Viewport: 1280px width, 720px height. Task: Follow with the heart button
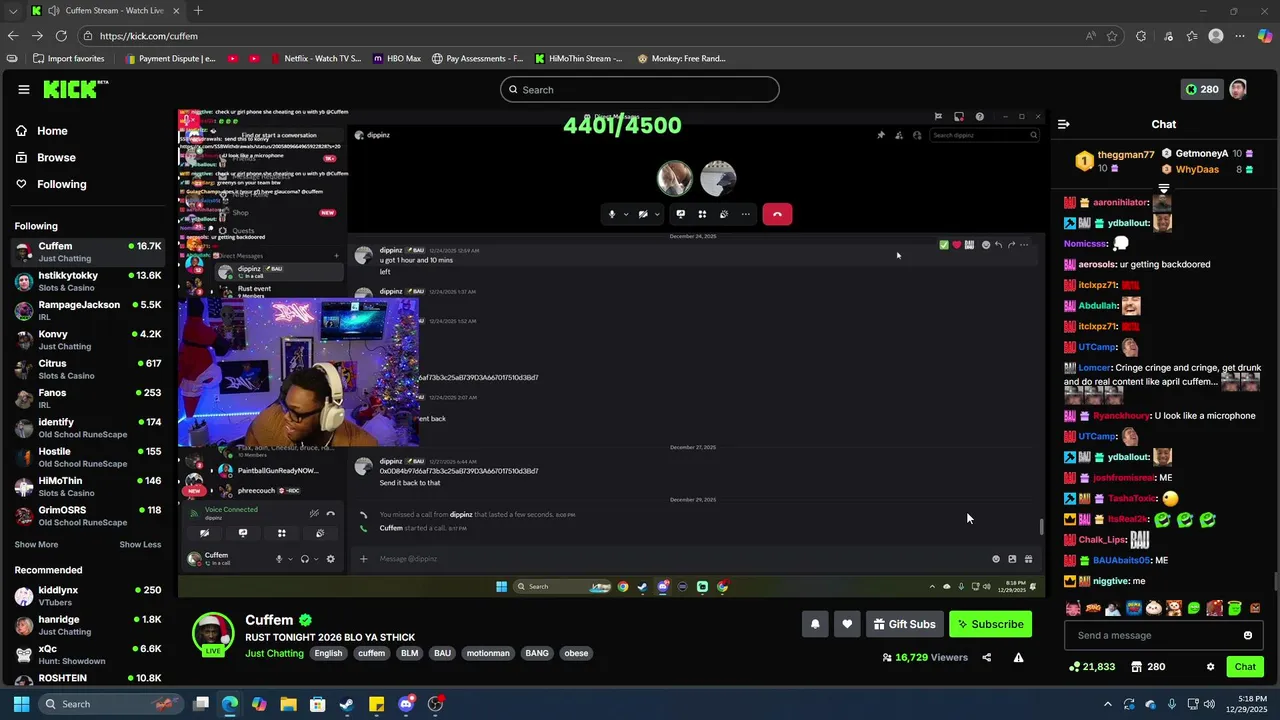tap(847, 624)
